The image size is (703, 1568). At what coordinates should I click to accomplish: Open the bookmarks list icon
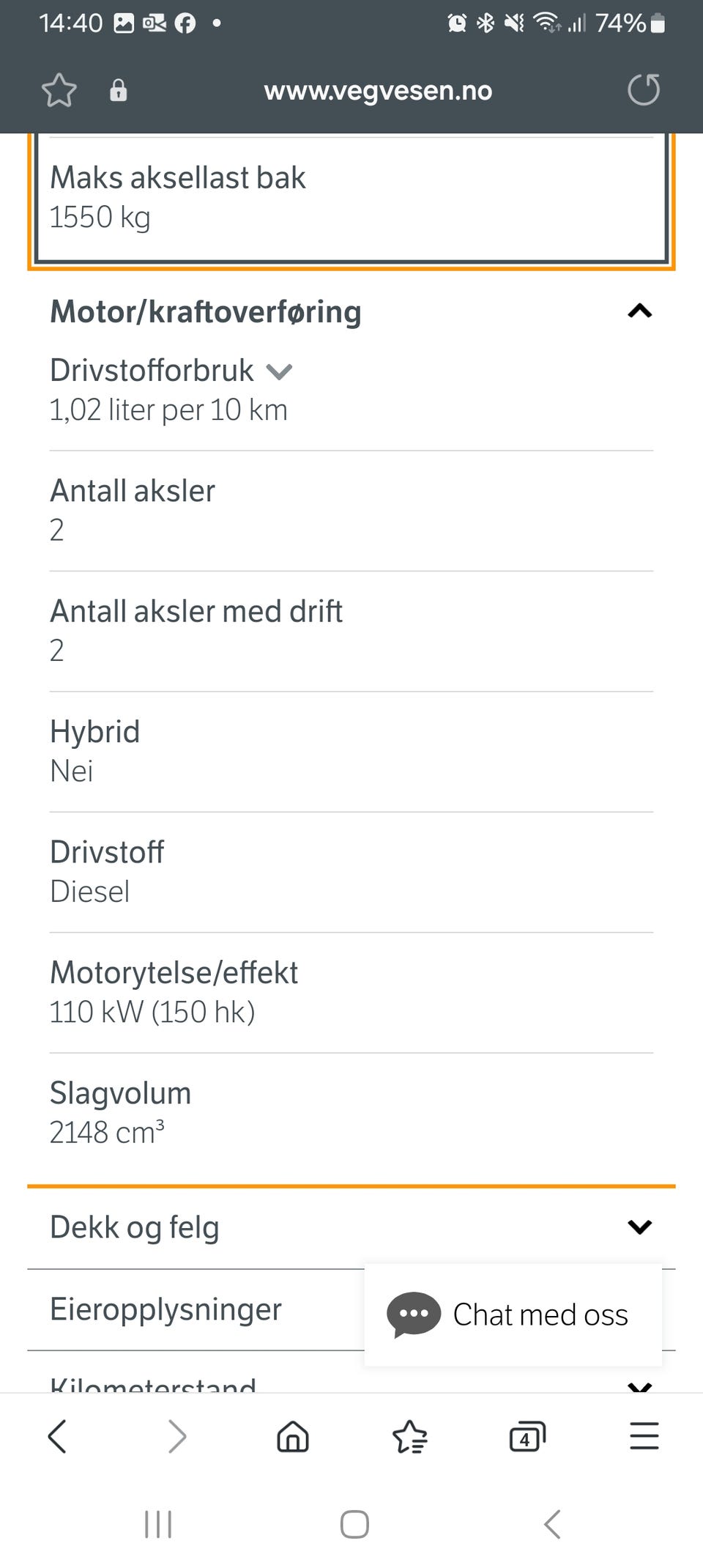(410, 1436)
